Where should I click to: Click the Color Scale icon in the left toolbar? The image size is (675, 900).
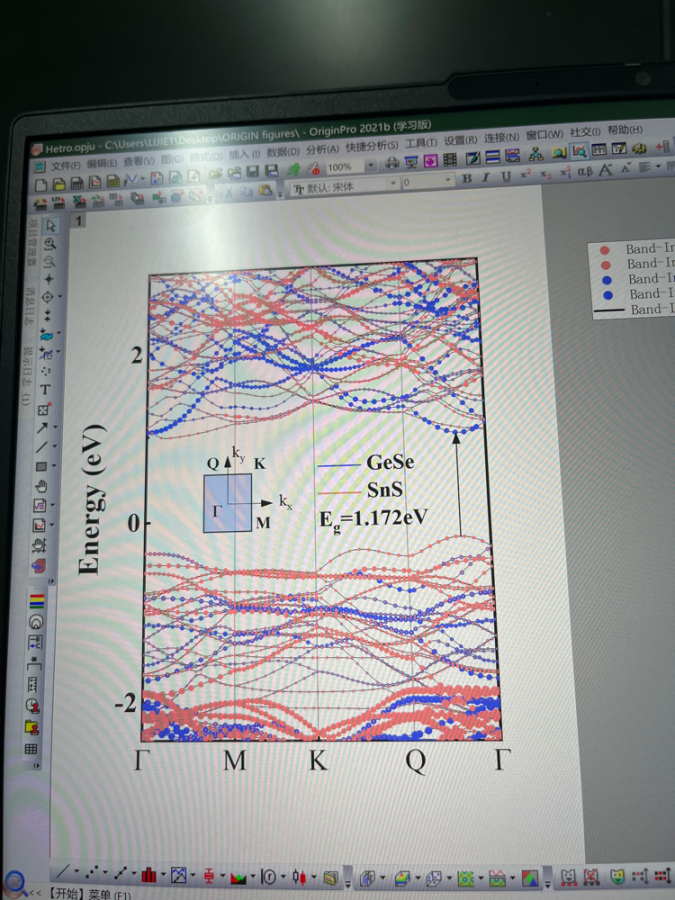click(x=37, y=600)
